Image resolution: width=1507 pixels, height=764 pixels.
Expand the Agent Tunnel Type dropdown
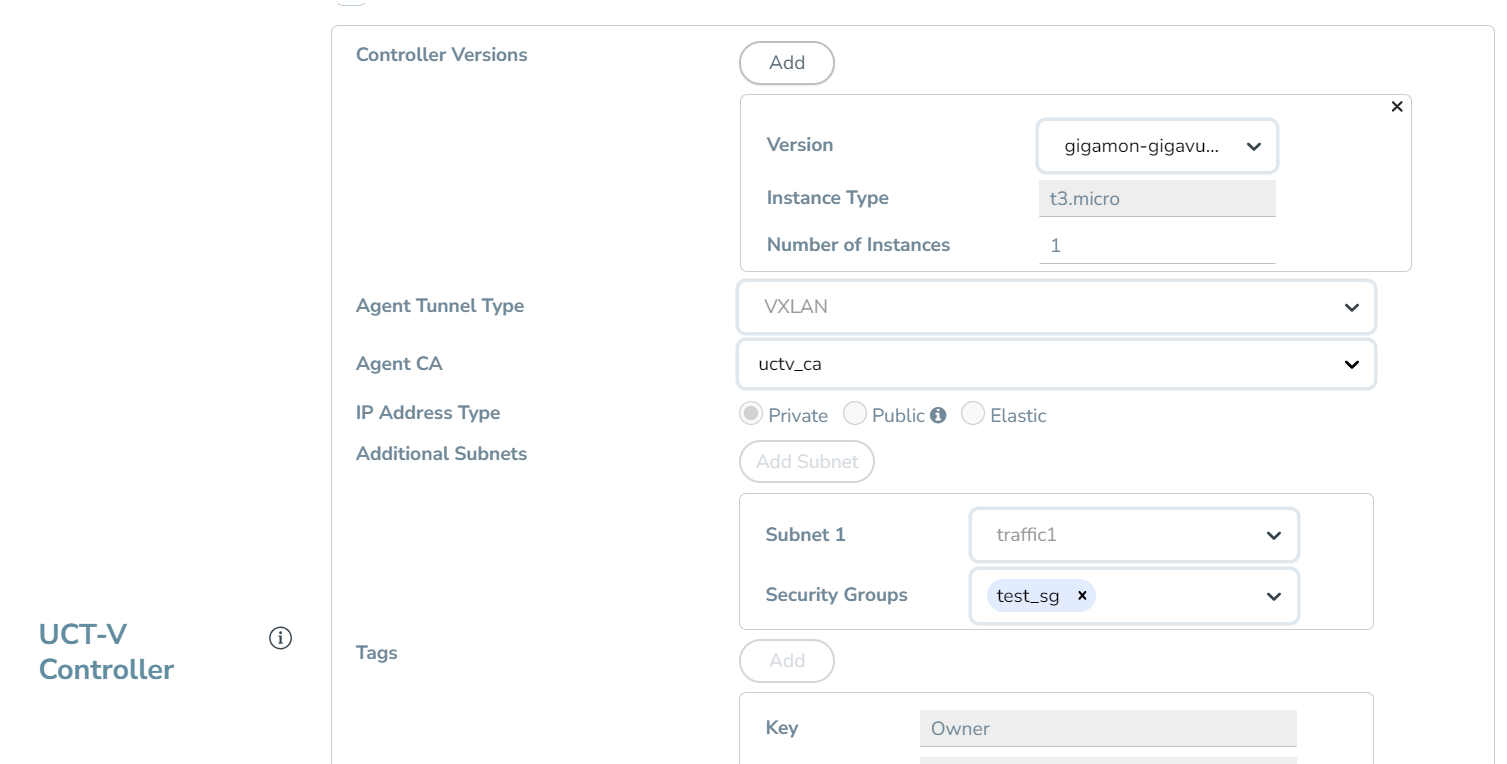click(x=1056, y=307)
